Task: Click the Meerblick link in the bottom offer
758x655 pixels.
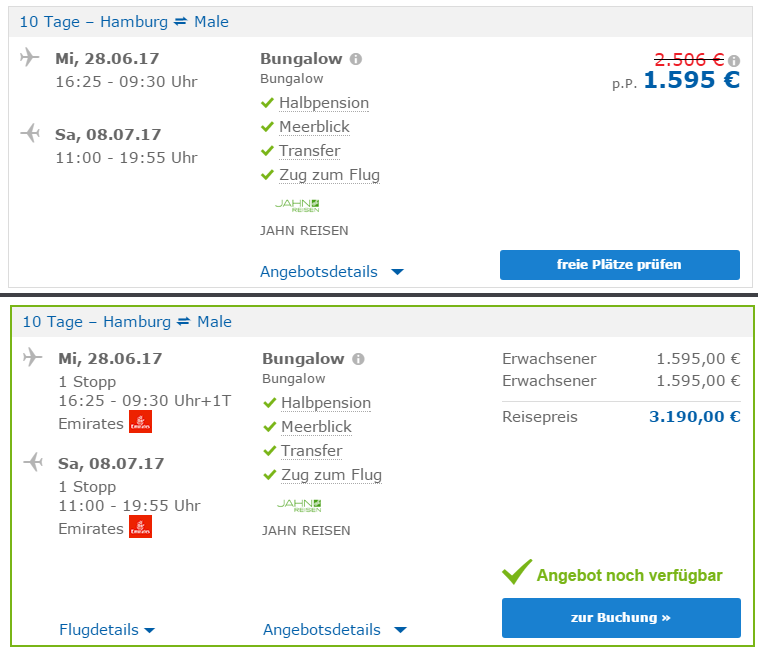Action: [316, 427]
